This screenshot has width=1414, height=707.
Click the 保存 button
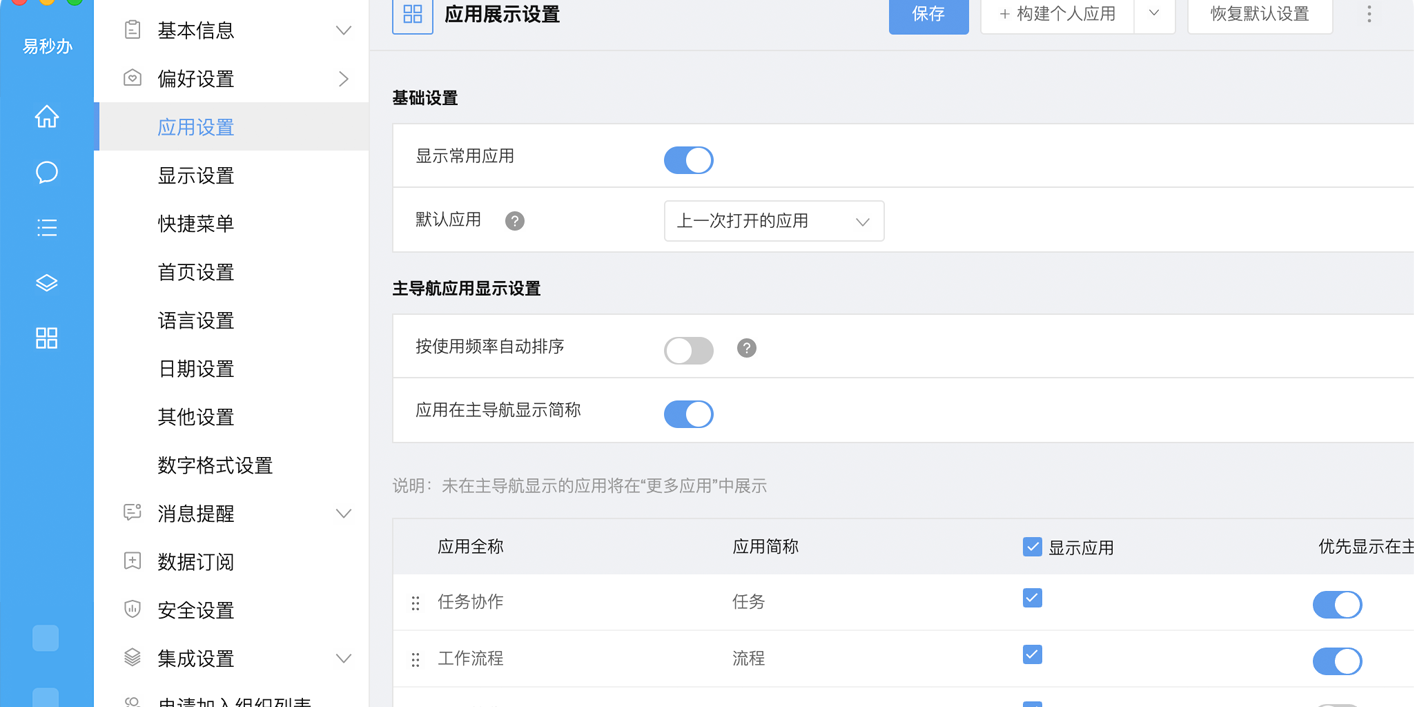[928, 14]
